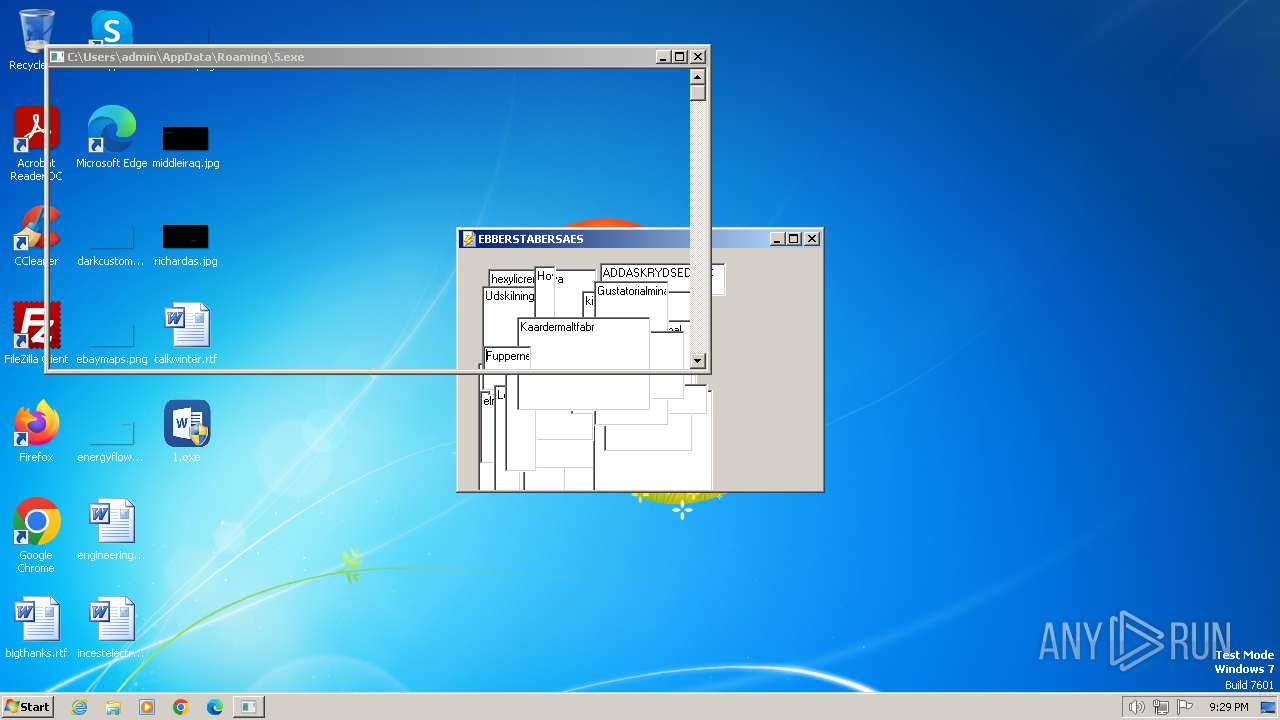The height and width of the screenshot is (720, 1280).
Task: Open the engineering document icon
Action: point(111,530)
